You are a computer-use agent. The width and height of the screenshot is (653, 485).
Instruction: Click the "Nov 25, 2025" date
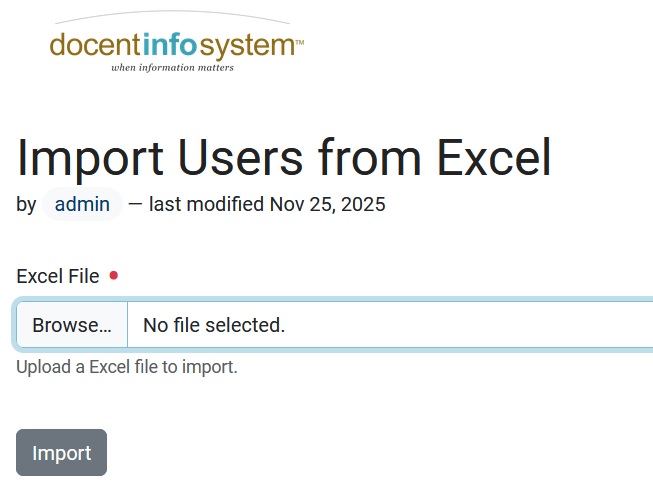327,204
